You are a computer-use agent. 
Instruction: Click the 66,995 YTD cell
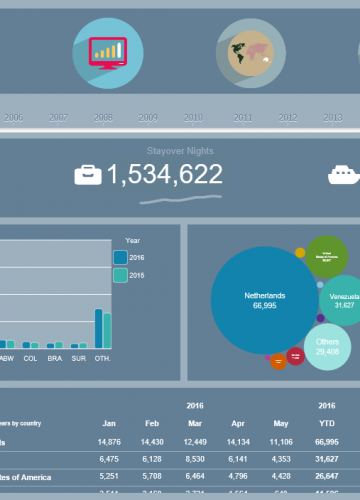pos(327,442)
